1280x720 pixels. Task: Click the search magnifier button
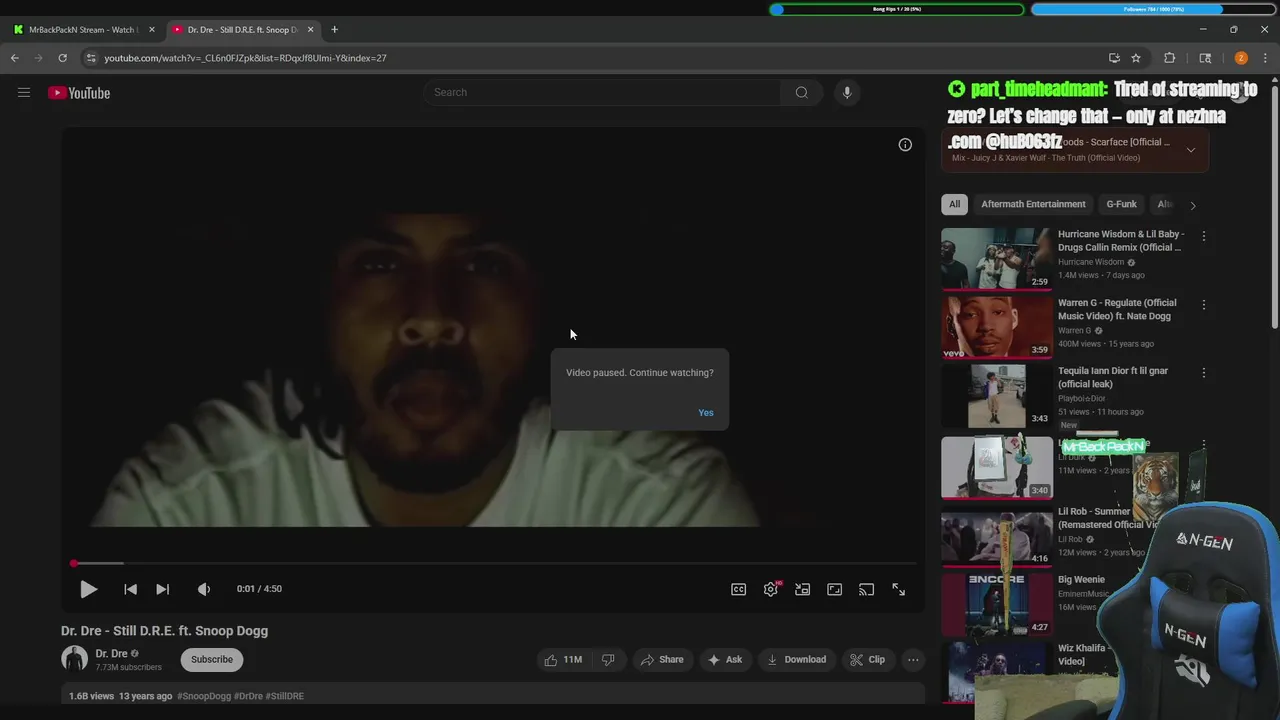tap(801, 92)
